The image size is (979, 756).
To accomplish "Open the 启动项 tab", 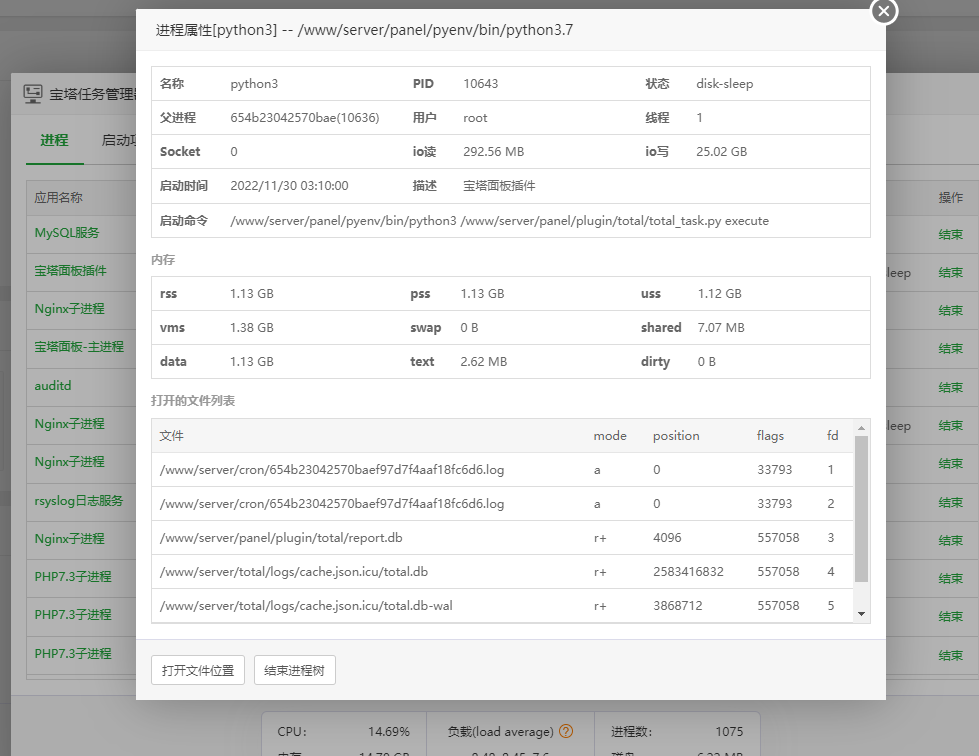I will (123, 142).
